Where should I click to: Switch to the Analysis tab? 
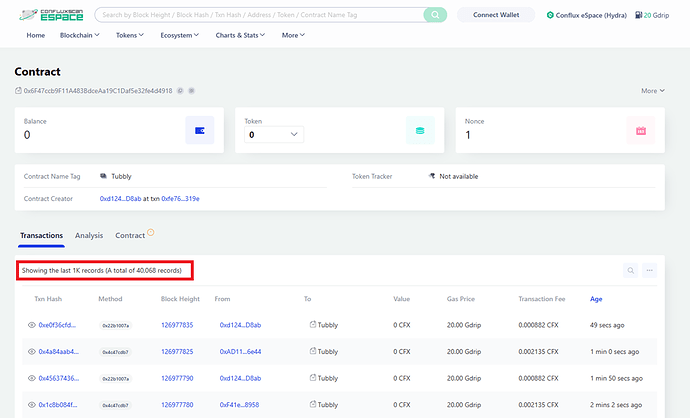coord(89,235)
